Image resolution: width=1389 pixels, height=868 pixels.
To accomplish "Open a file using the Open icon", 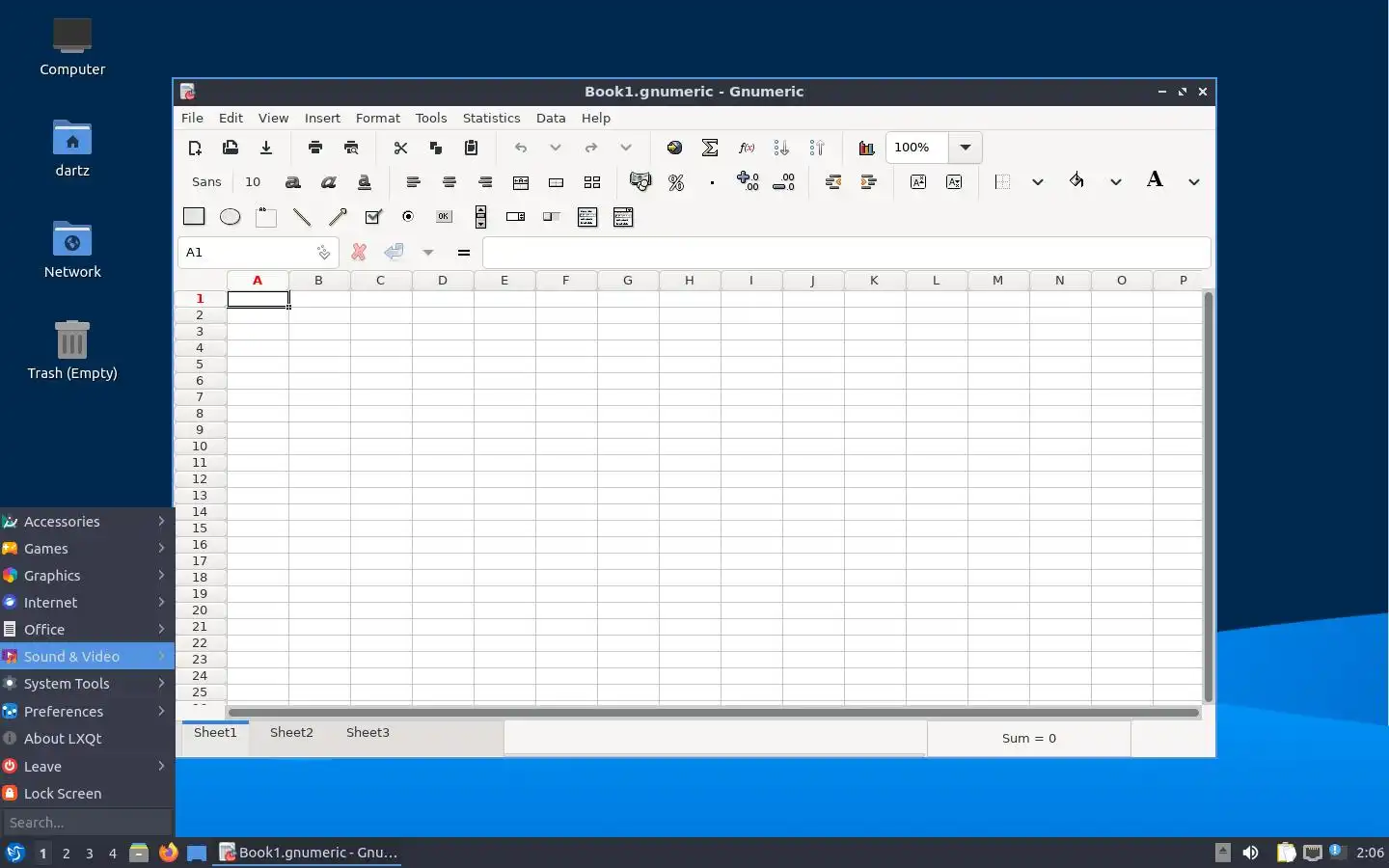I will (230, 148).
